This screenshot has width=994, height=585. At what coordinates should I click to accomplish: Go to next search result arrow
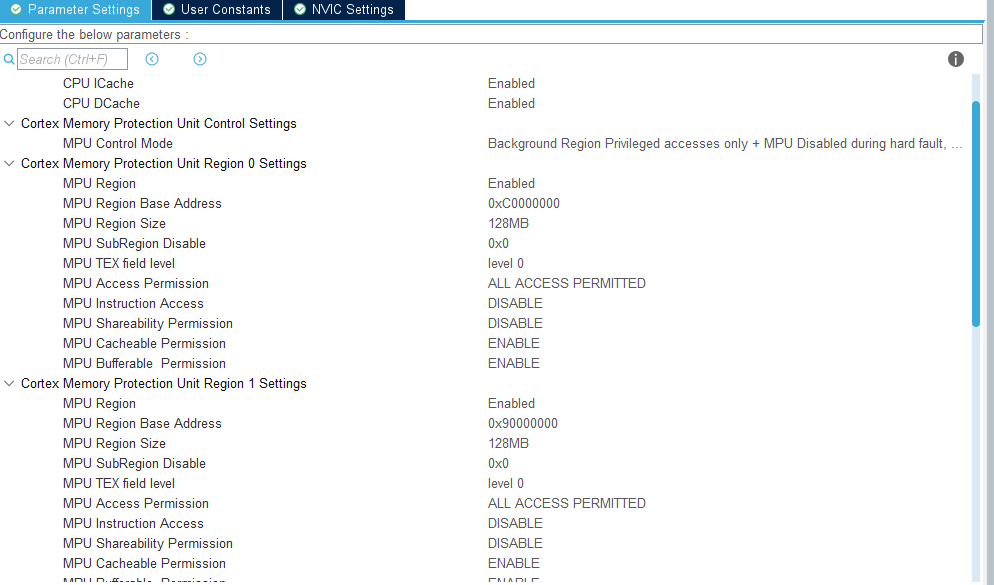200,59
